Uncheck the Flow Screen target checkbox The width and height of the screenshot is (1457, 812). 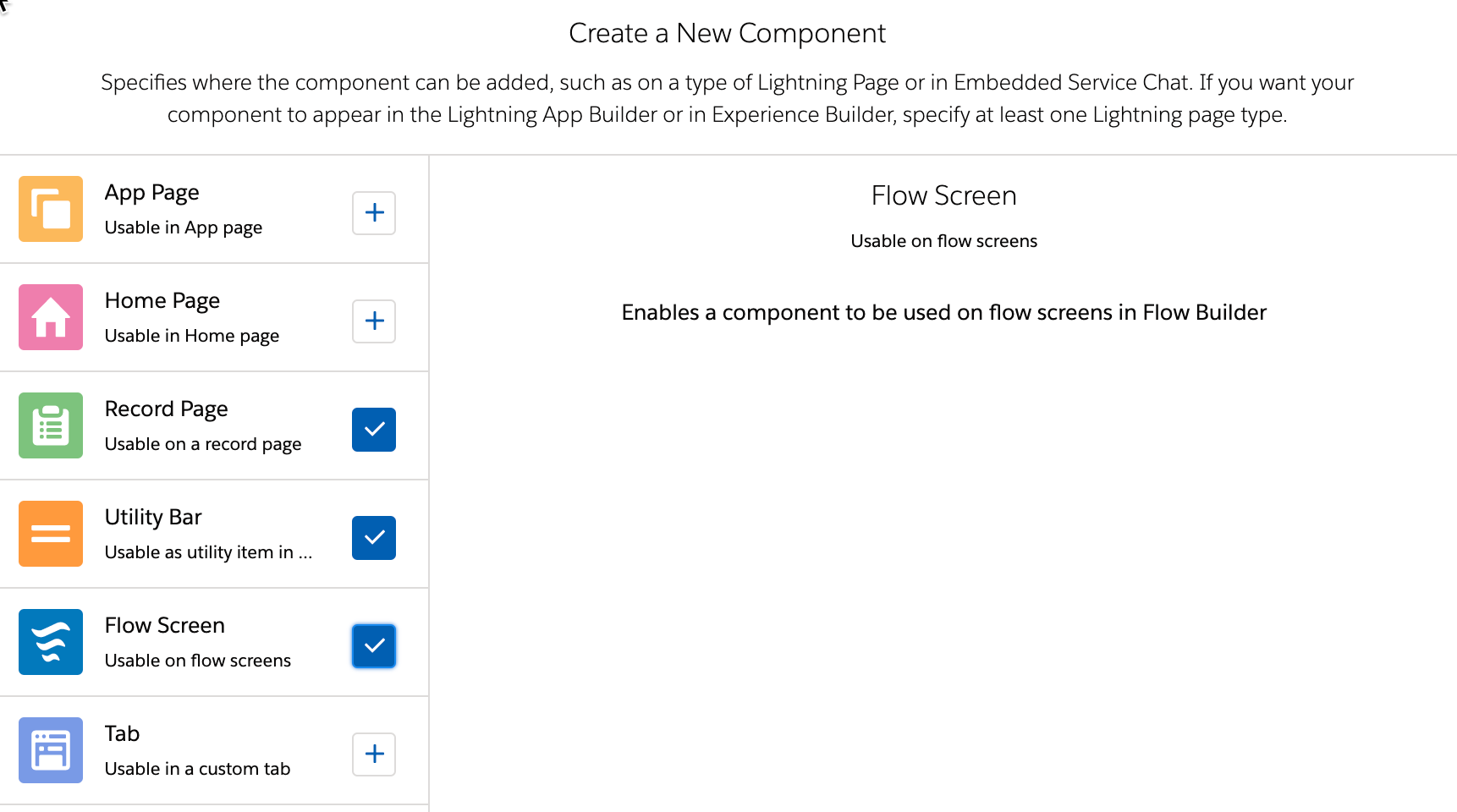[373, 645]
